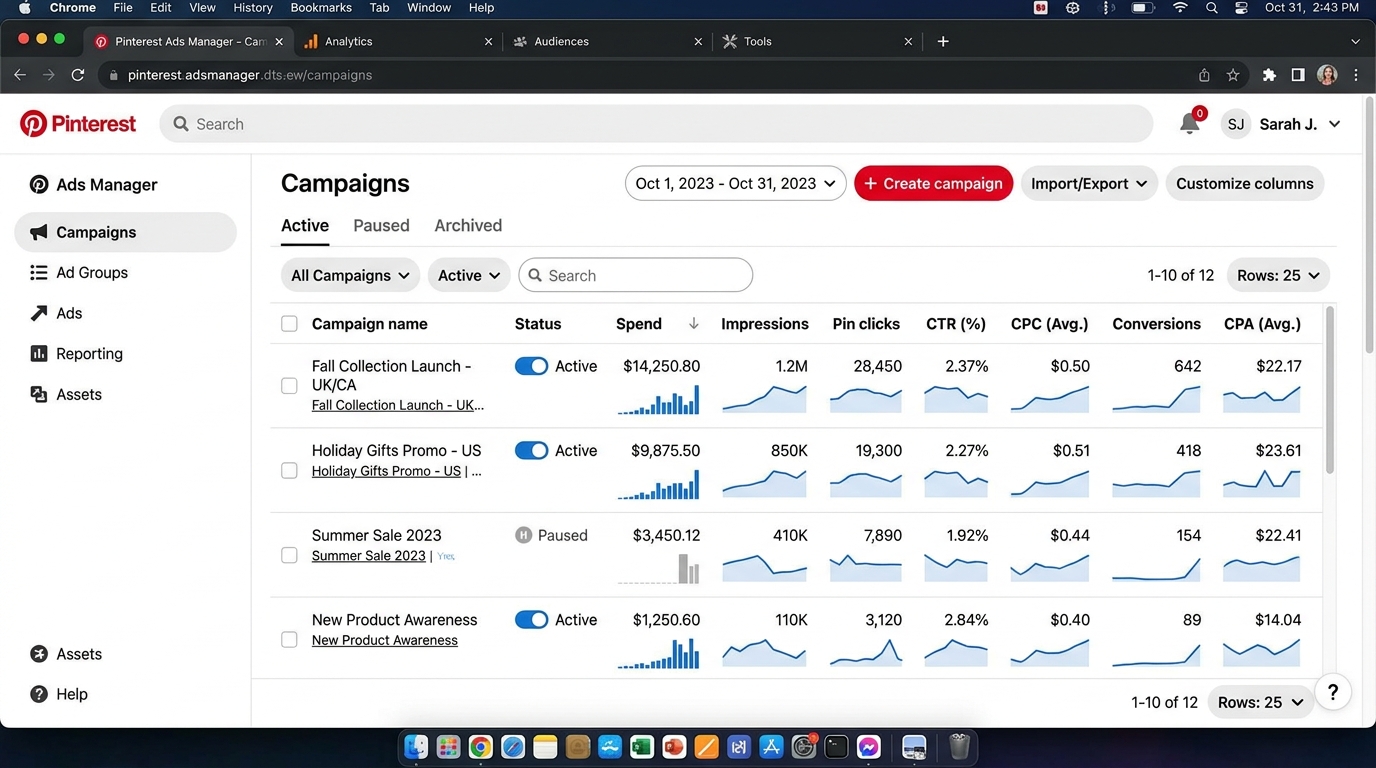1376x768 pixels.
Task: Click the floating question mark help button
Action: tap(1333, 692)
